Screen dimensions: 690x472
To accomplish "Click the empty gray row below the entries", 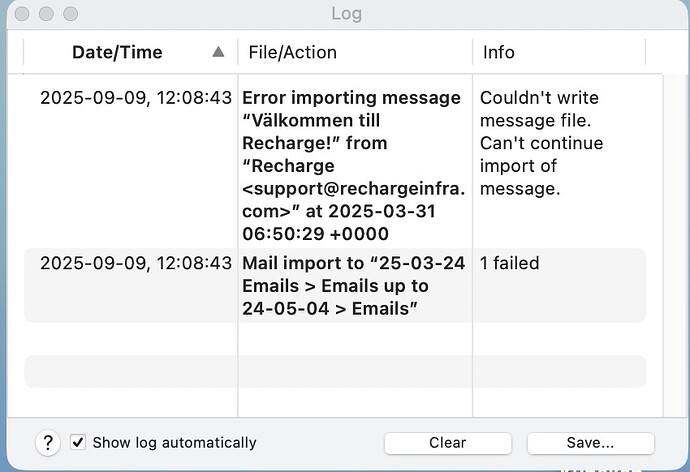I will click(335, 371).
